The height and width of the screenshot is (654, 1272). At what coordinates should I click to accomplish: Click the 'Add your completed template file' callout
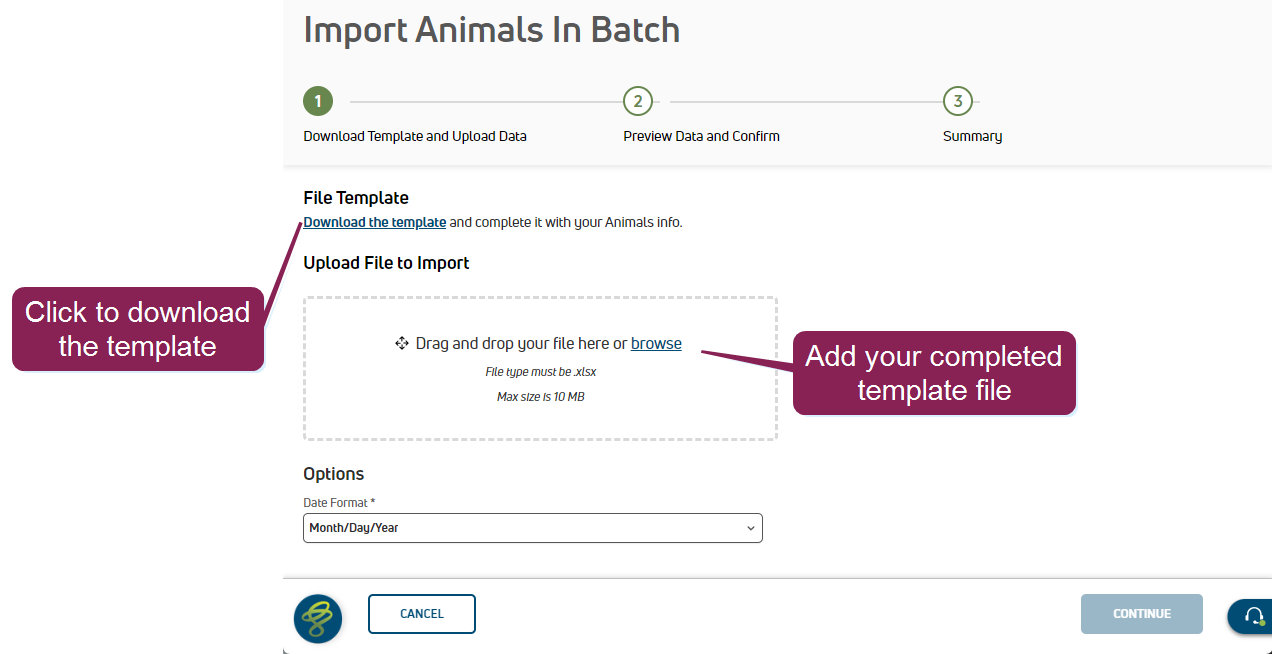click(934, 373)
